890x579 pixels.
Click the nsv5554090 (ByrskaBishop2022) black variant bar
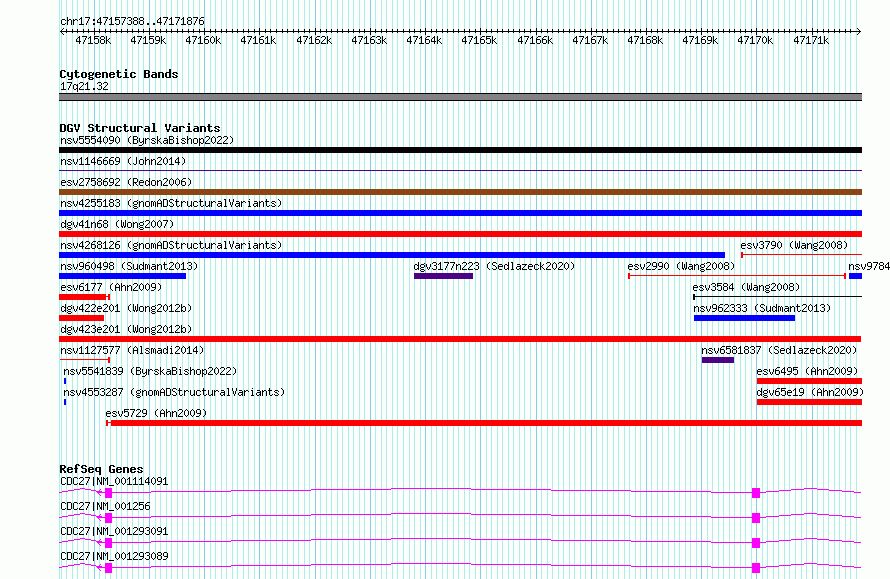coord(460,150)
